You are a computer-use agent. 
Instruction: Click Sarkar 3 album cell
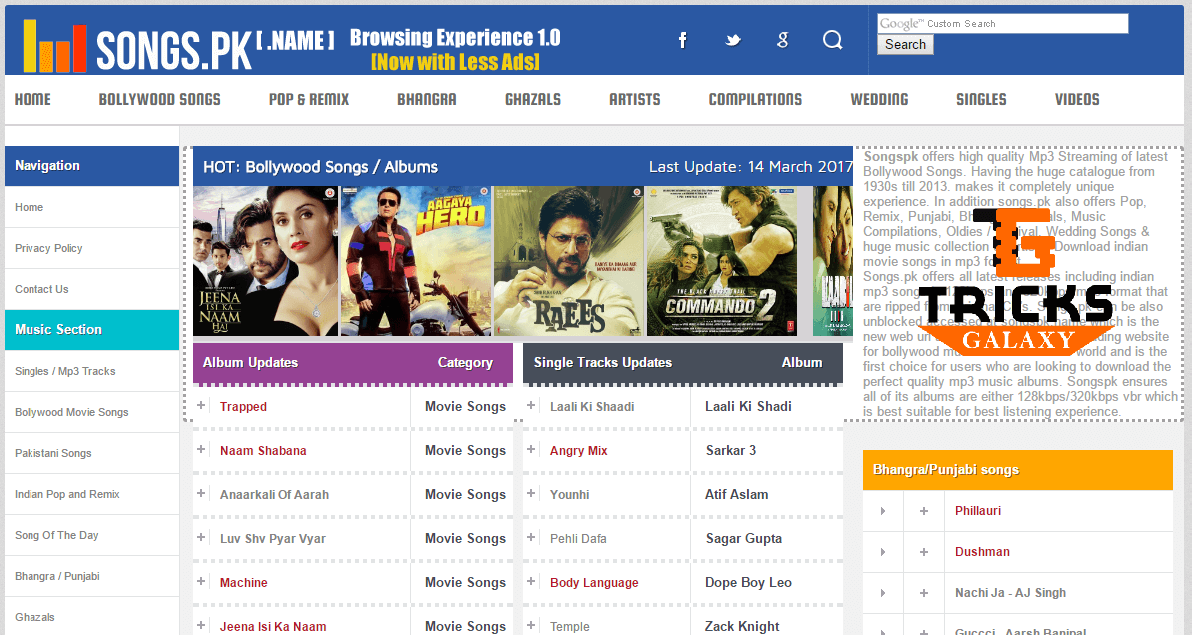coord(731,450)
